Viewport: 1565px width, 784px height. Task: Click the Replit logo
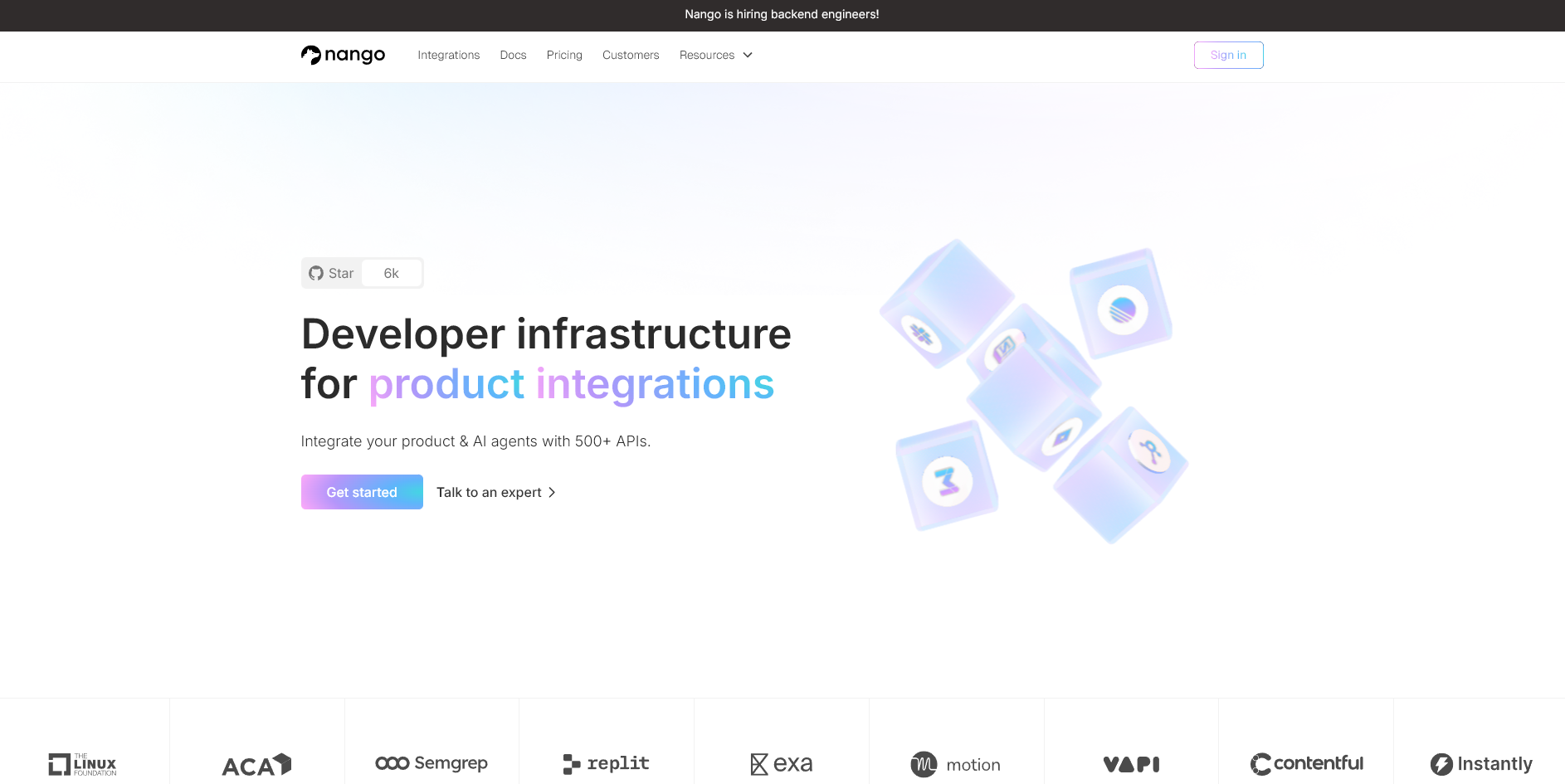(x=607, y=763)
